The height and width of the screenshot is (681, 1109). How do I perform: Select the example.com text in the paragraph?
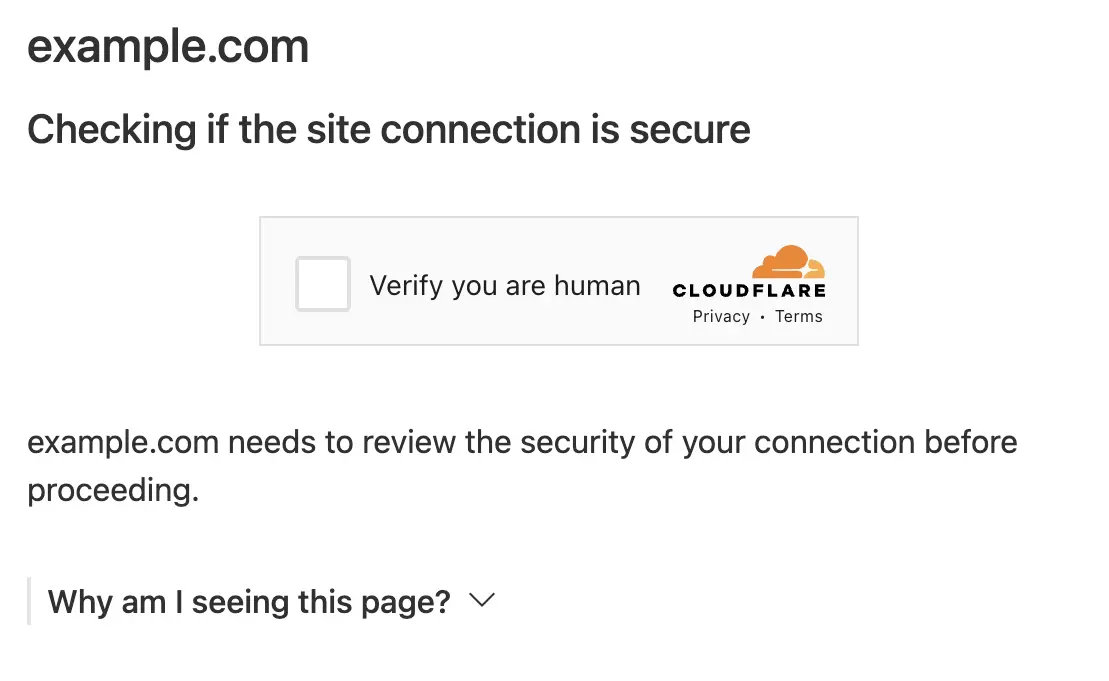pyautogui.click(x=123, y=443)
